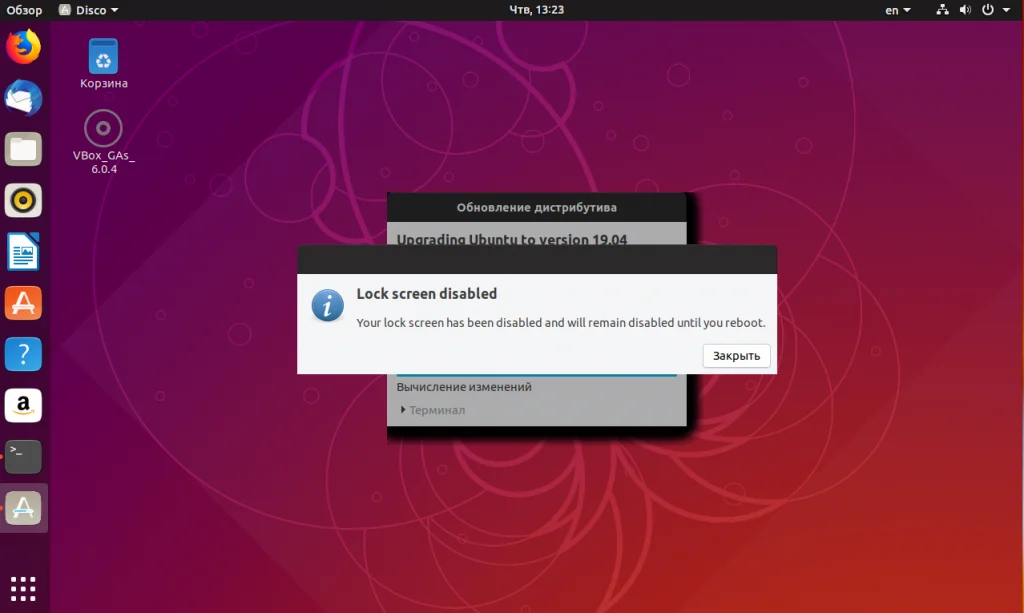Open the Обзор activities overview
The width and height of the screenshot is (1024, 613).
click(x=24, y=10)
